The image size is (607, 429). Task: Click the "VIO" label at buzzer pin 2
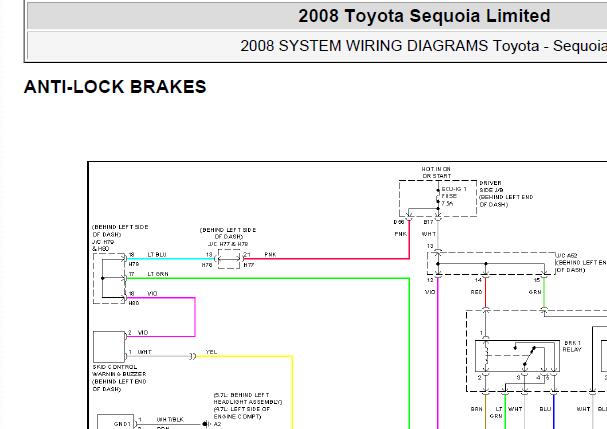(143, 333)
